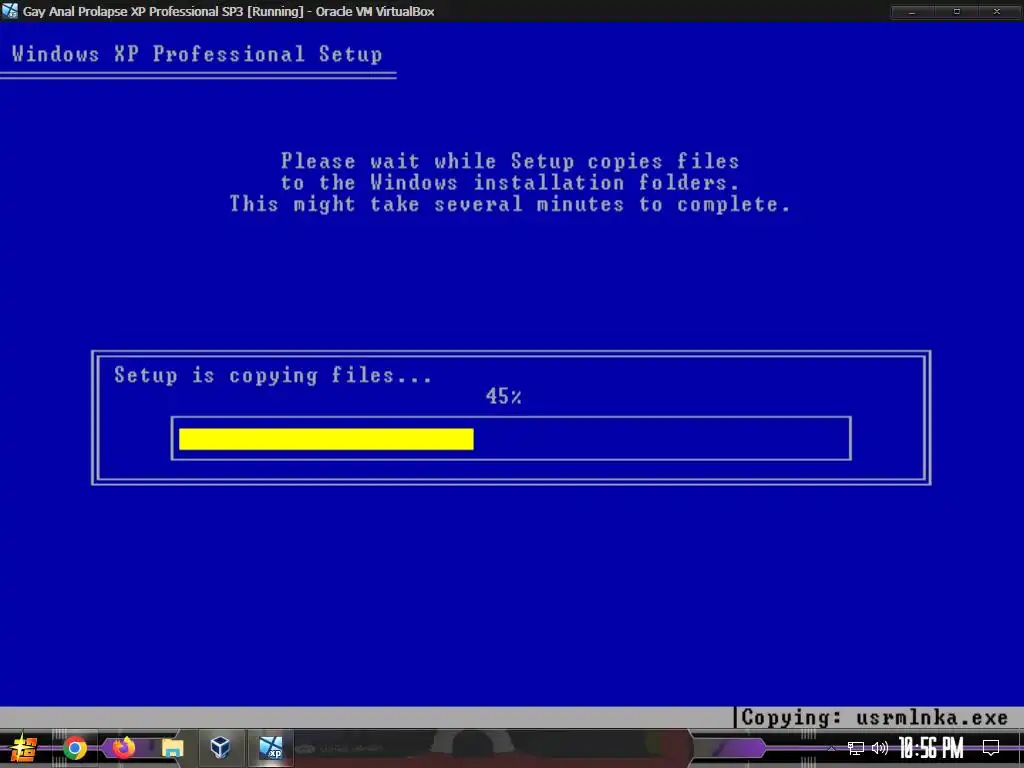Open the notification action center icon

pos(991,748)
